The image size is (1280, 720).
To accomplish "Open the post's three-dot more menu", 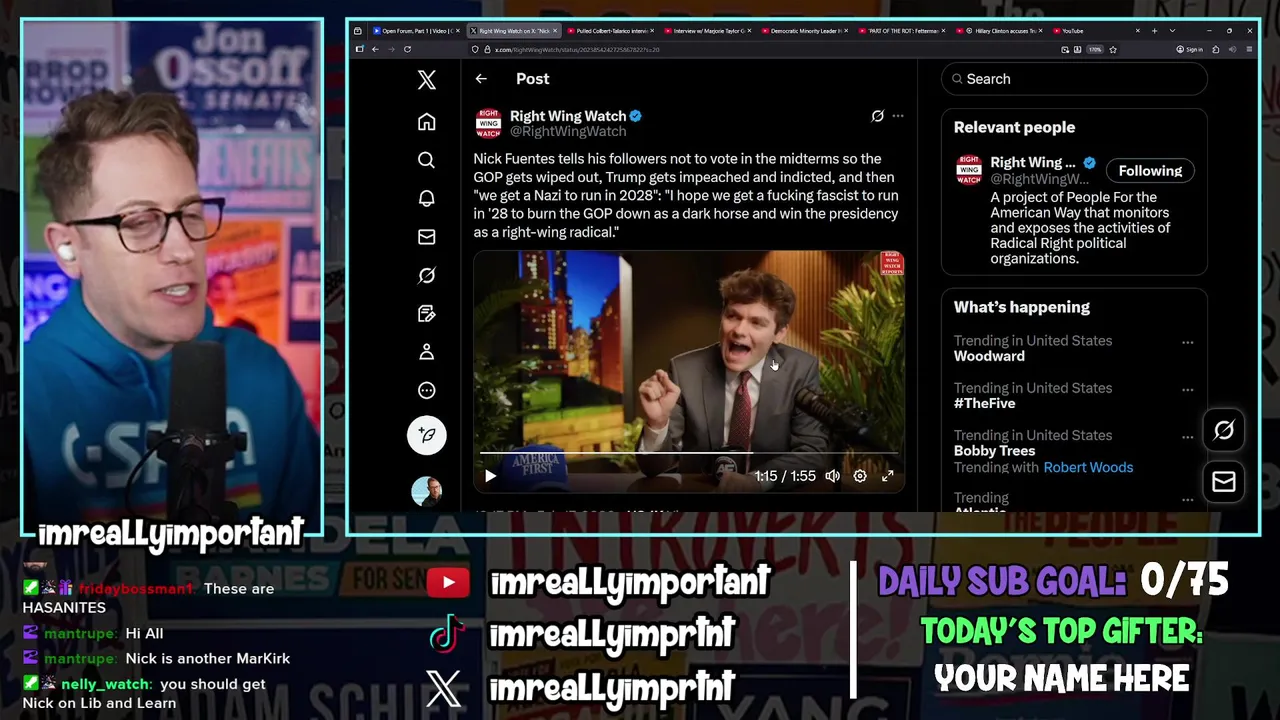I will click(x=898, y=116).
